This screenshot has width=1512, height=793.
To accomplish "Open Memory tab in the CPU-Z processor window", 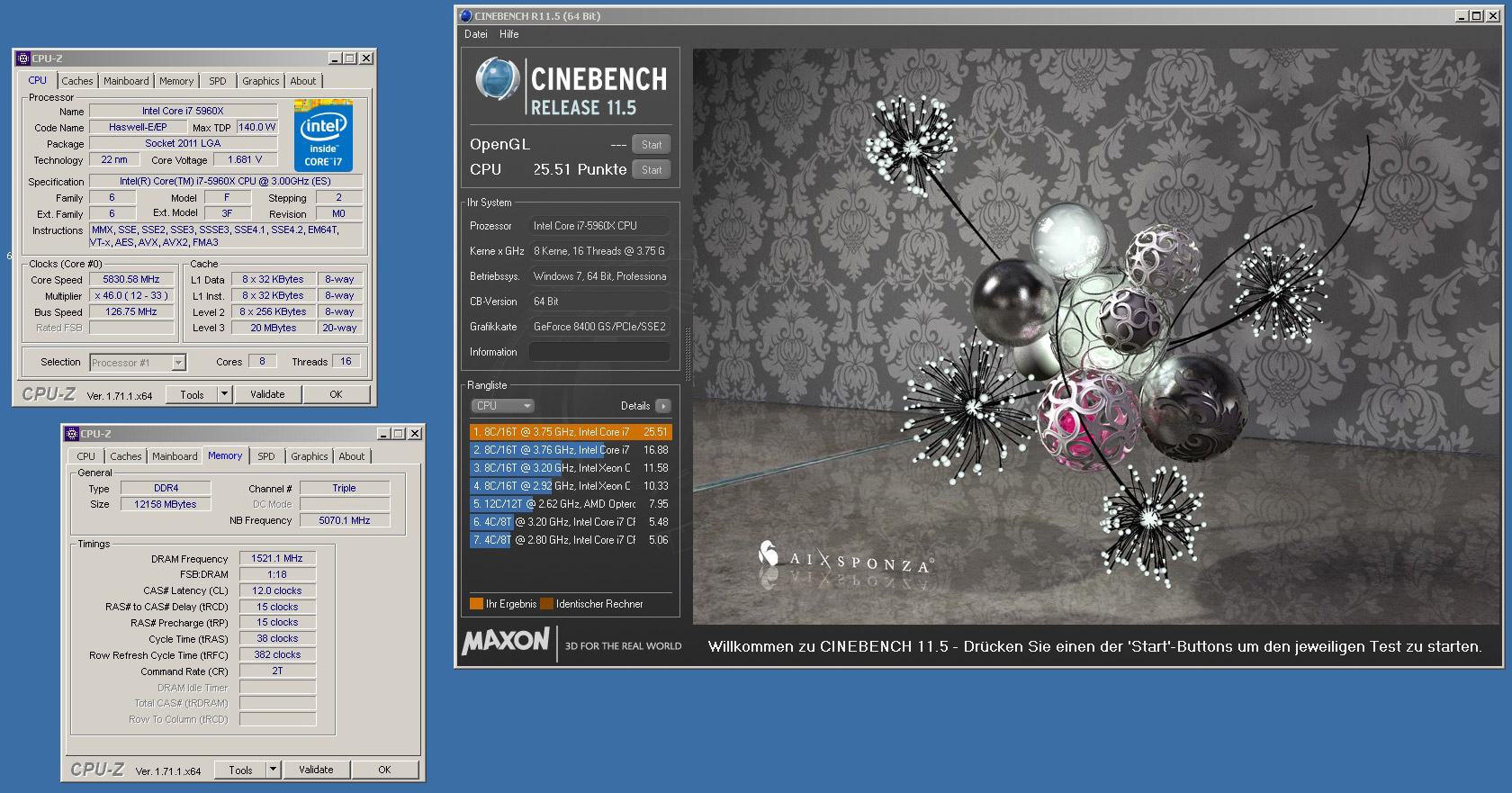I will (176, 81).
